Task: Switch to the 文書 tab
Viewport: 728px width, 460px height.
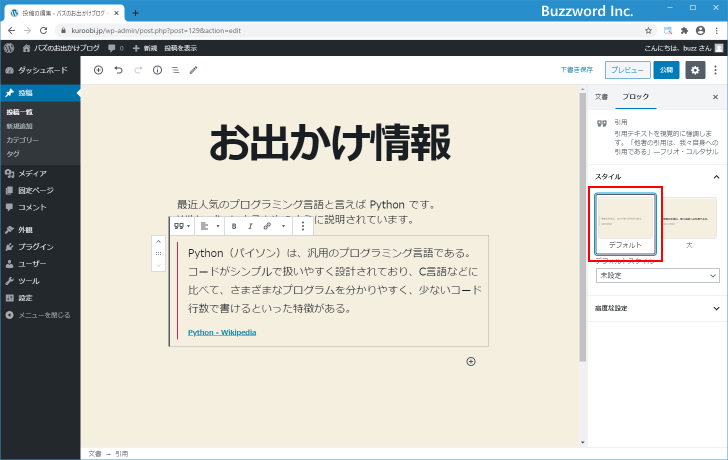Action: (601, 97)
